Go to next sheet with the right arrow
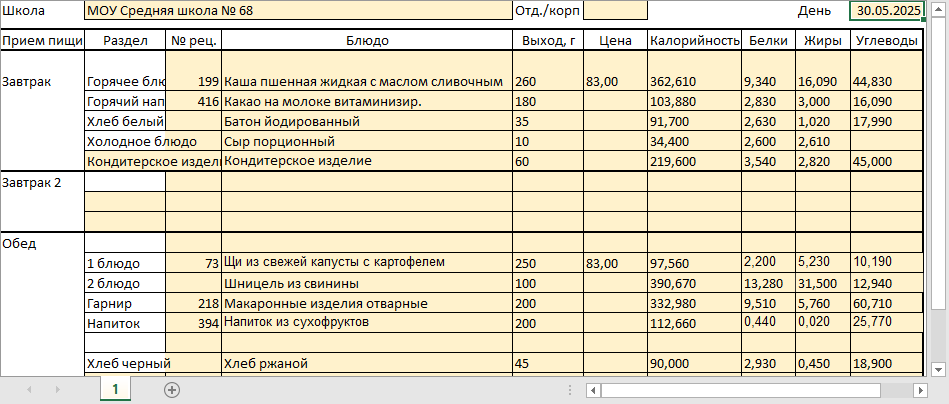The height and width of the screenshot is (404, 949). [57, 390]
